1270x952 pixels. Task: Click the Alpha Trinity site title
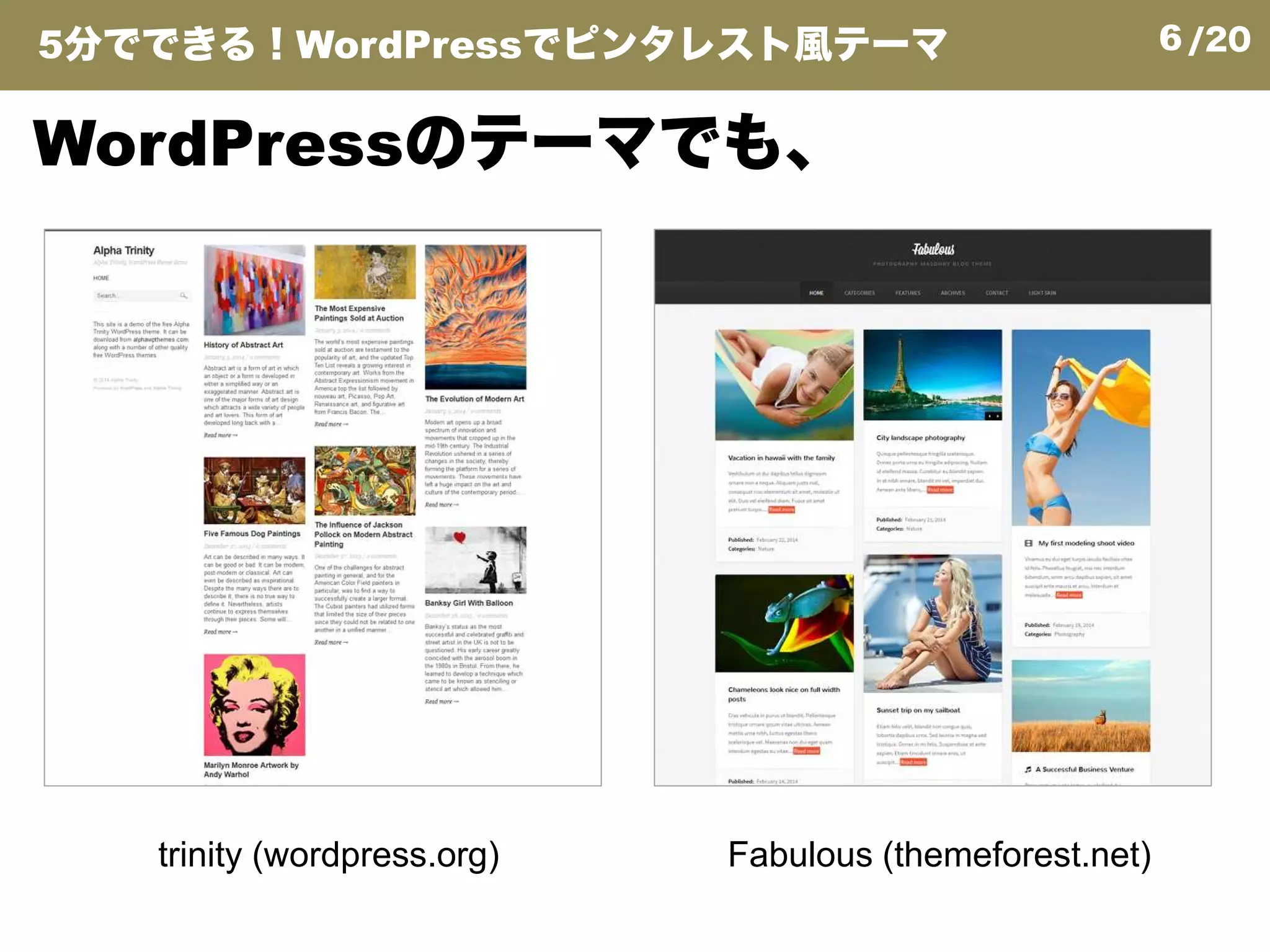point(123,250)
